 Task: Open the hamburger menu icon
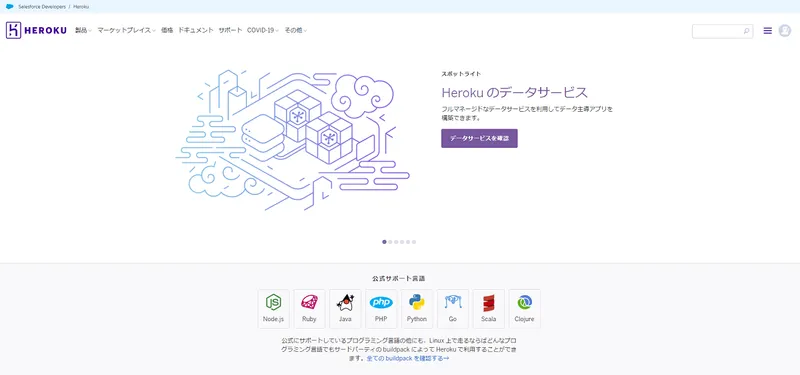767,31
